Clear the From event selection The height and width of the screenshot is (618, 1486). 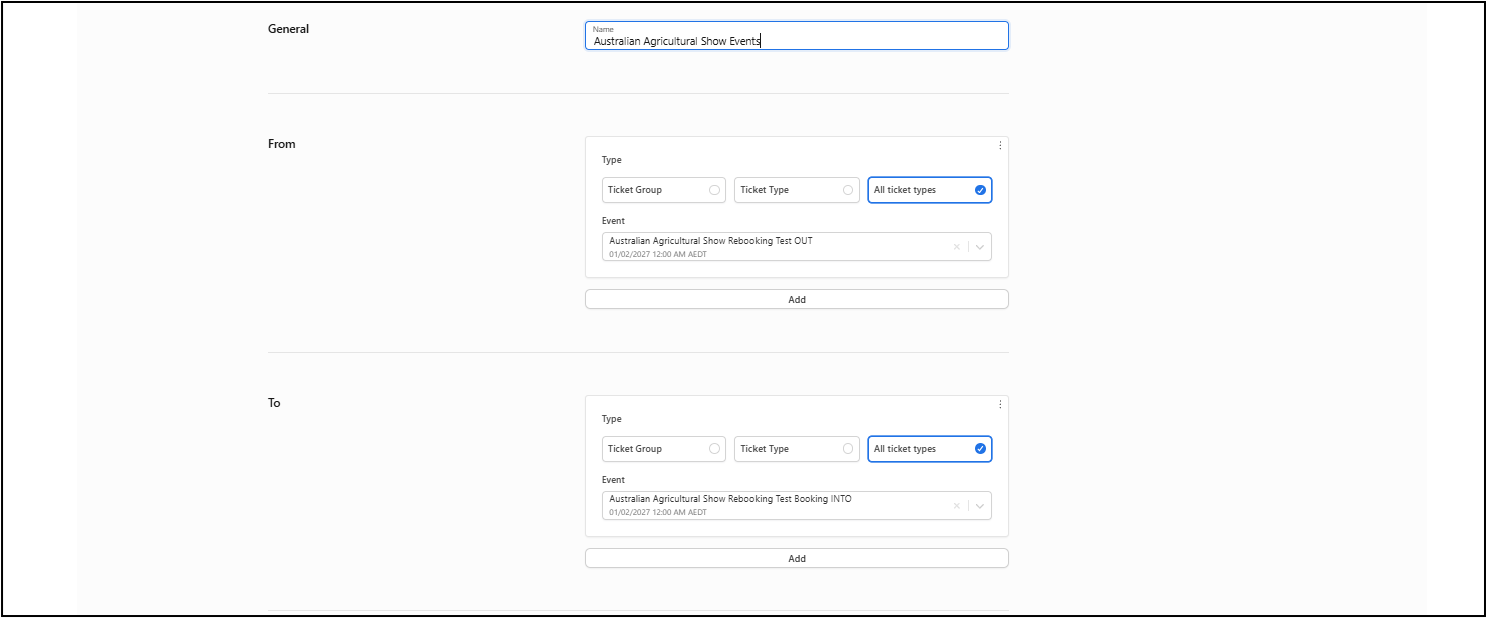pyautogui.click(x=956, y=247)
